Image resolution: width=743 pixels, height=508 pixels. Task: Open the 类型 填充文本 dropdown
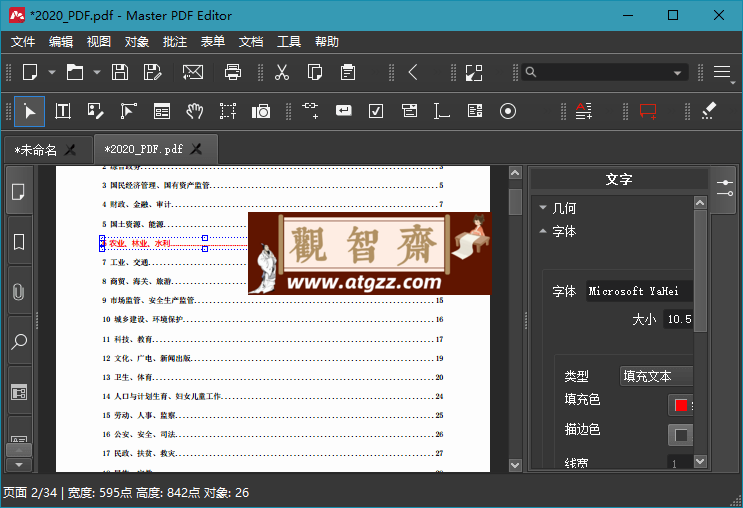pos(656,376)
